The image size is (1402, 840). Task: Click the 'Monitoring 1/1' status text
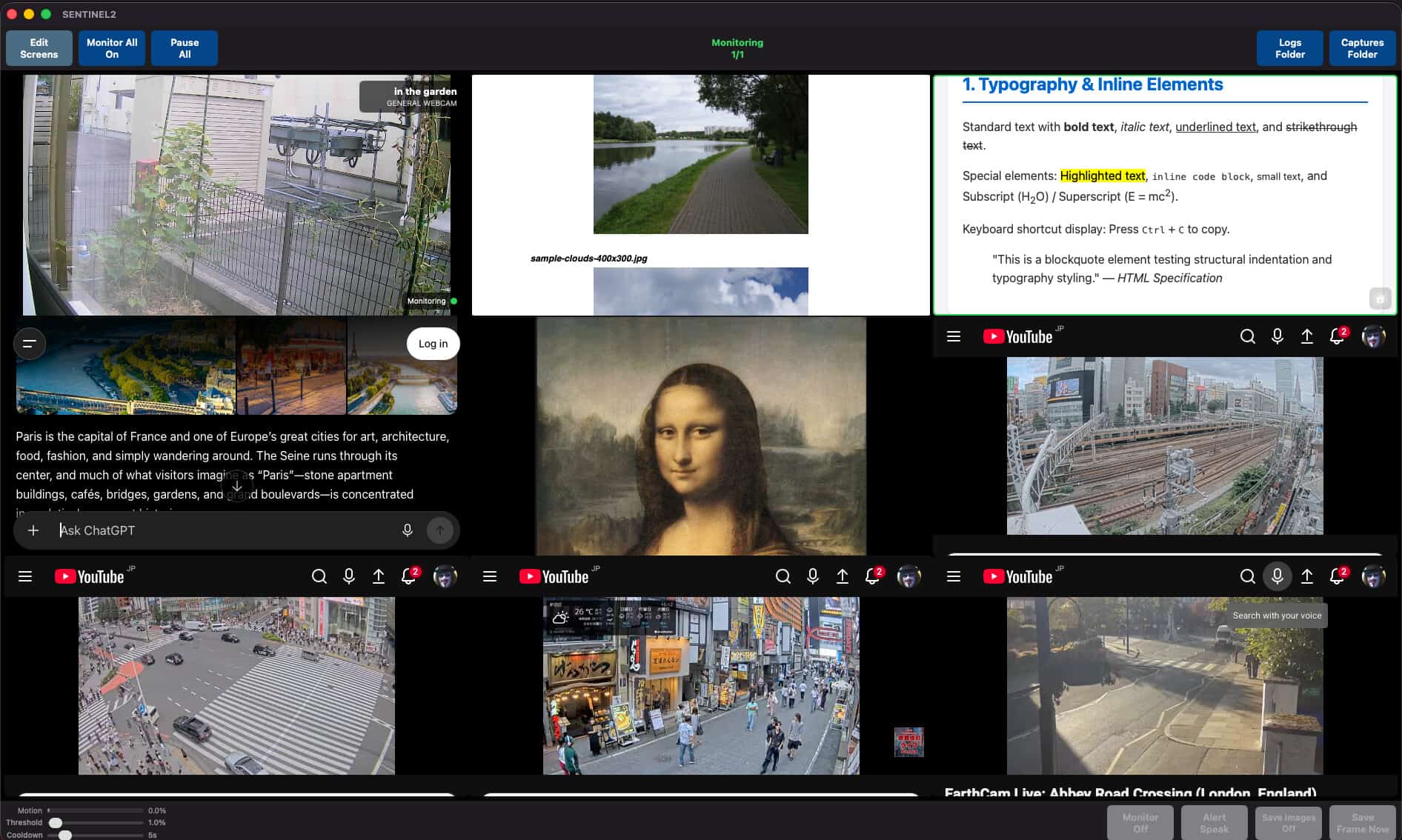pyautogui.click(x=737, y=48)
